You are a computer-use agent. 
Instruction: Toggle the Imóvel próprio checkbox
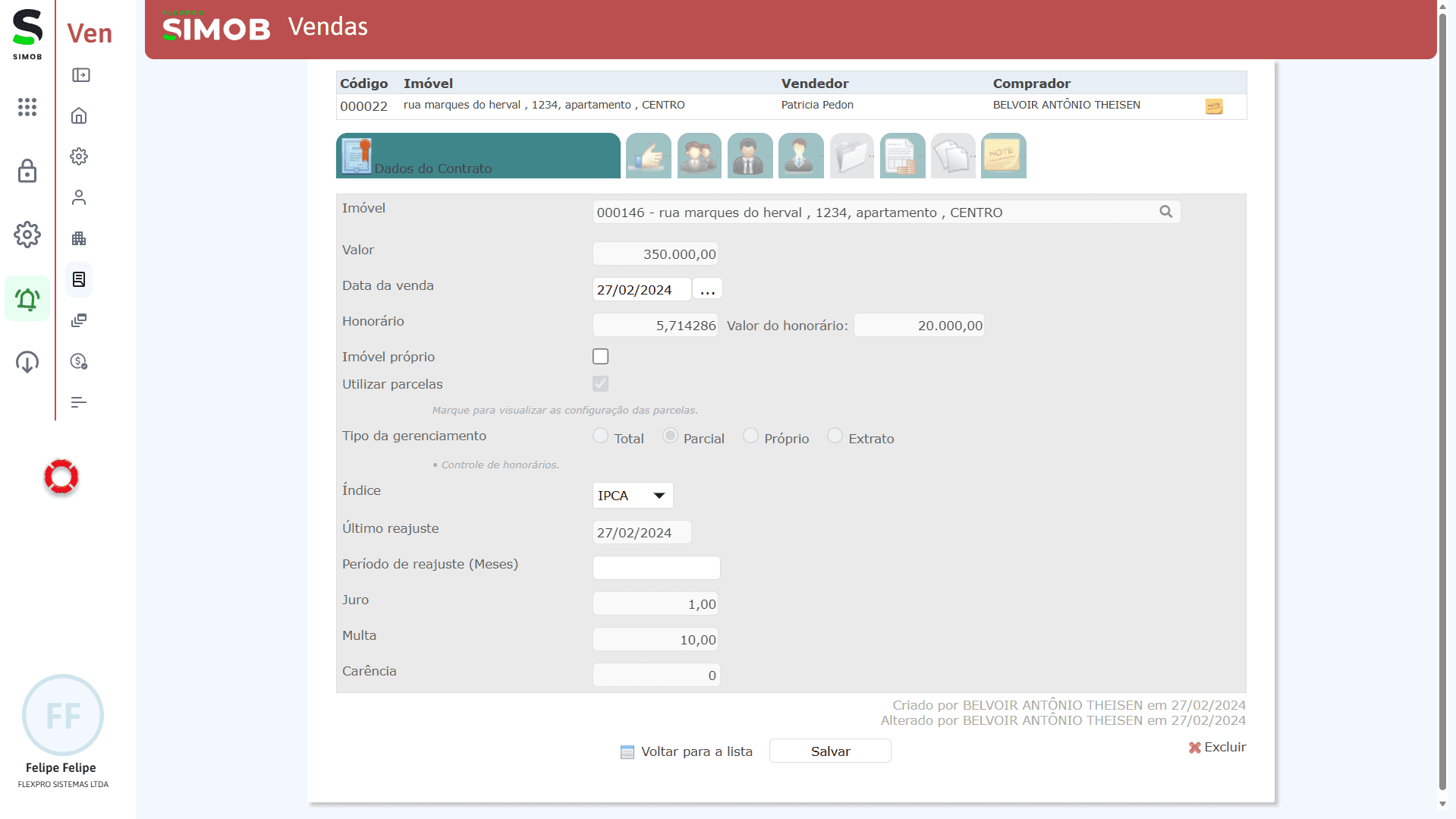(x=600, y=357)
